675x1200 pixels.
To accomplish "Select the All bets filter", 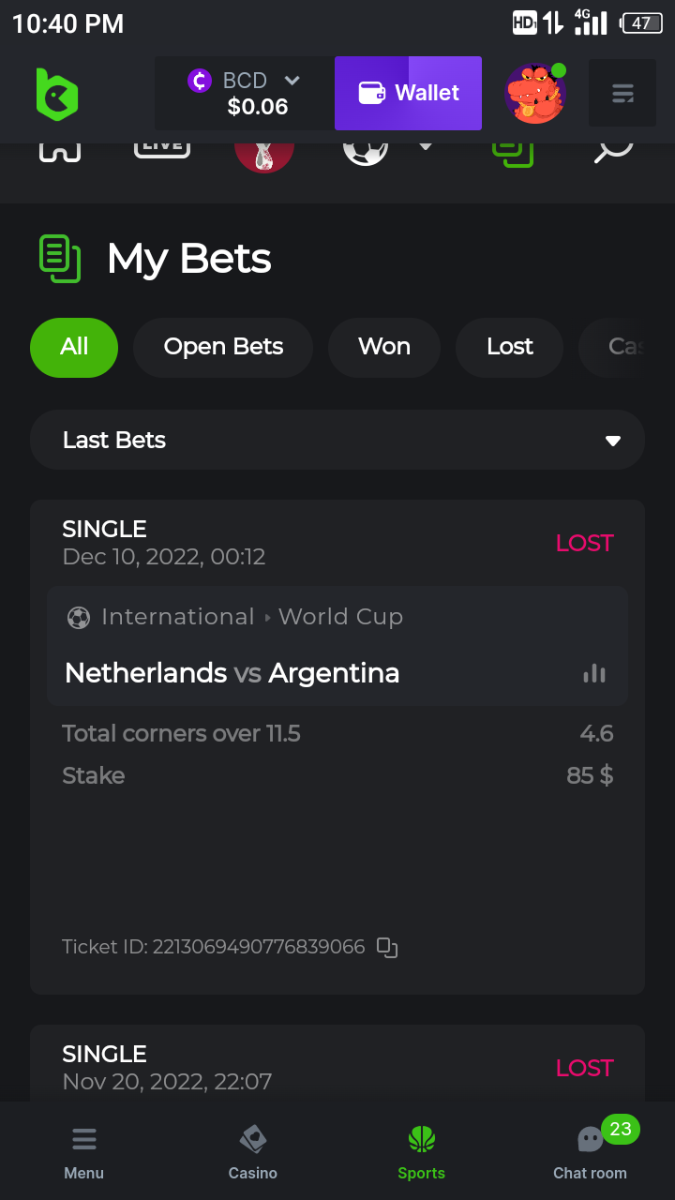I will tap(74, 347).
